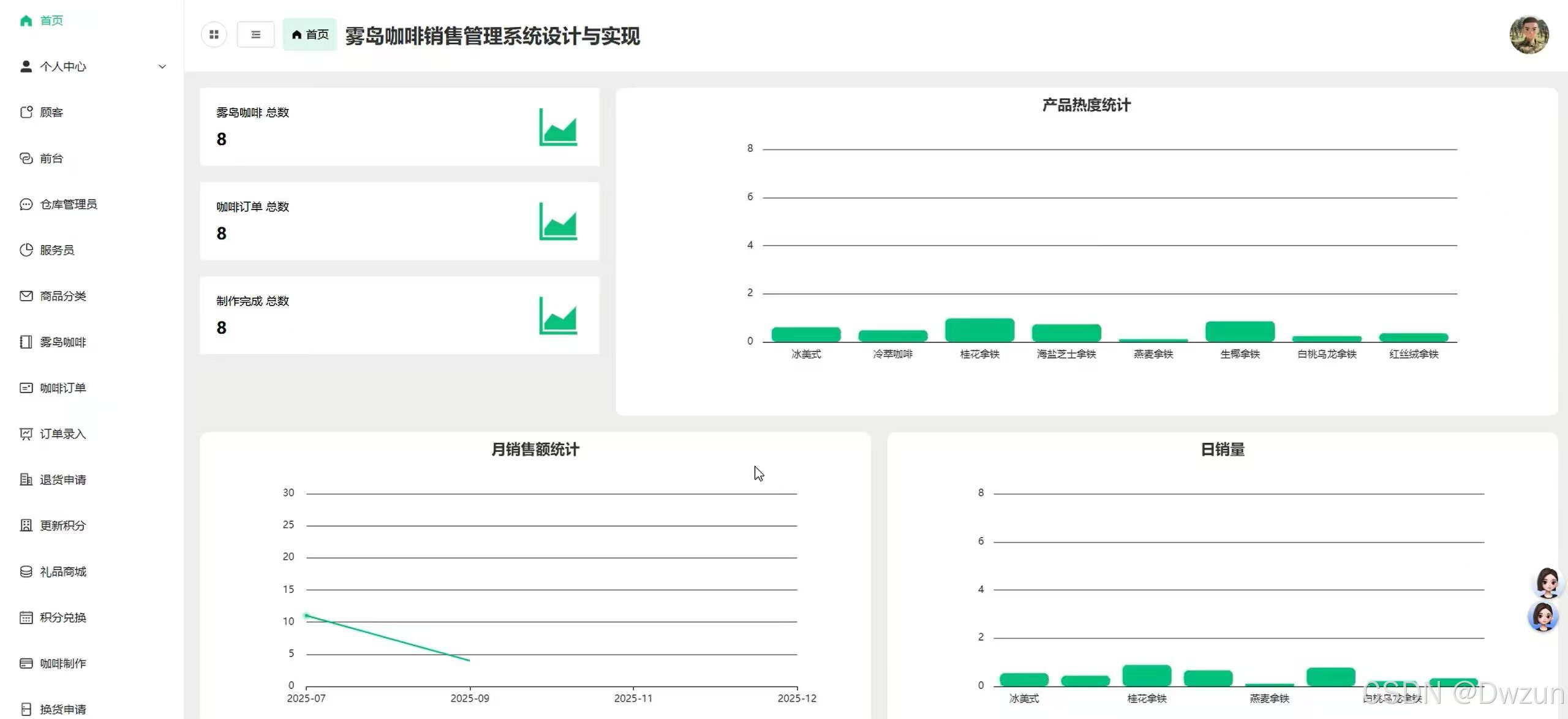Click the 商品分类 envelope icon

coord(26,296)
